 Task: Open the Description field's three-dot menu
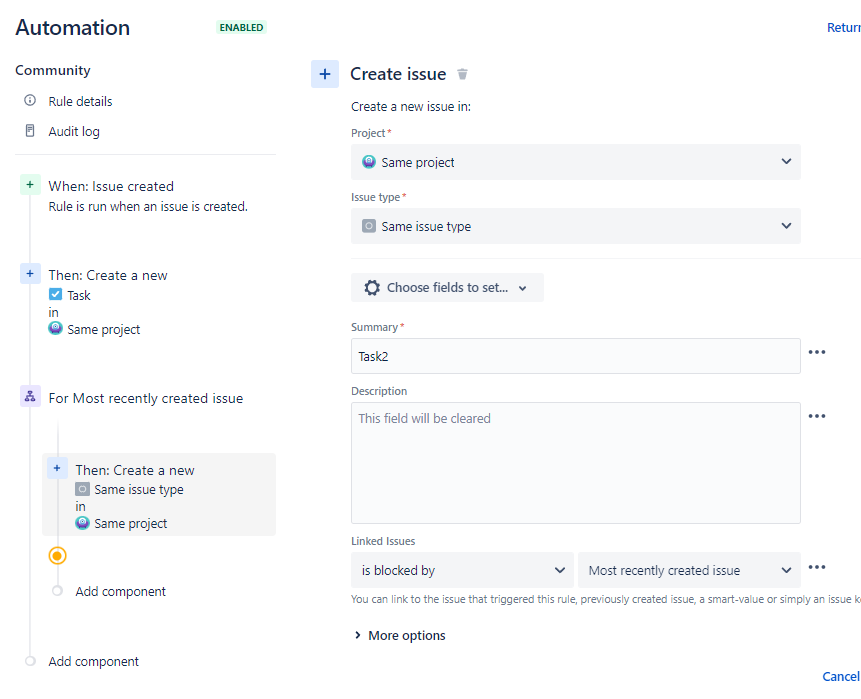click(x=817, y=416)
